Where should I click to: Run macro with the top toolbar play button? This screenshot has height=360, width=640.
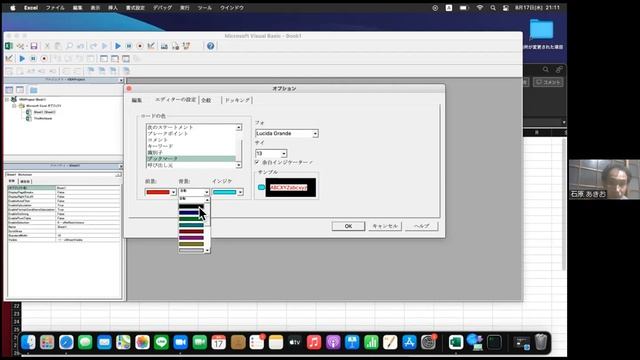point(118,46)
